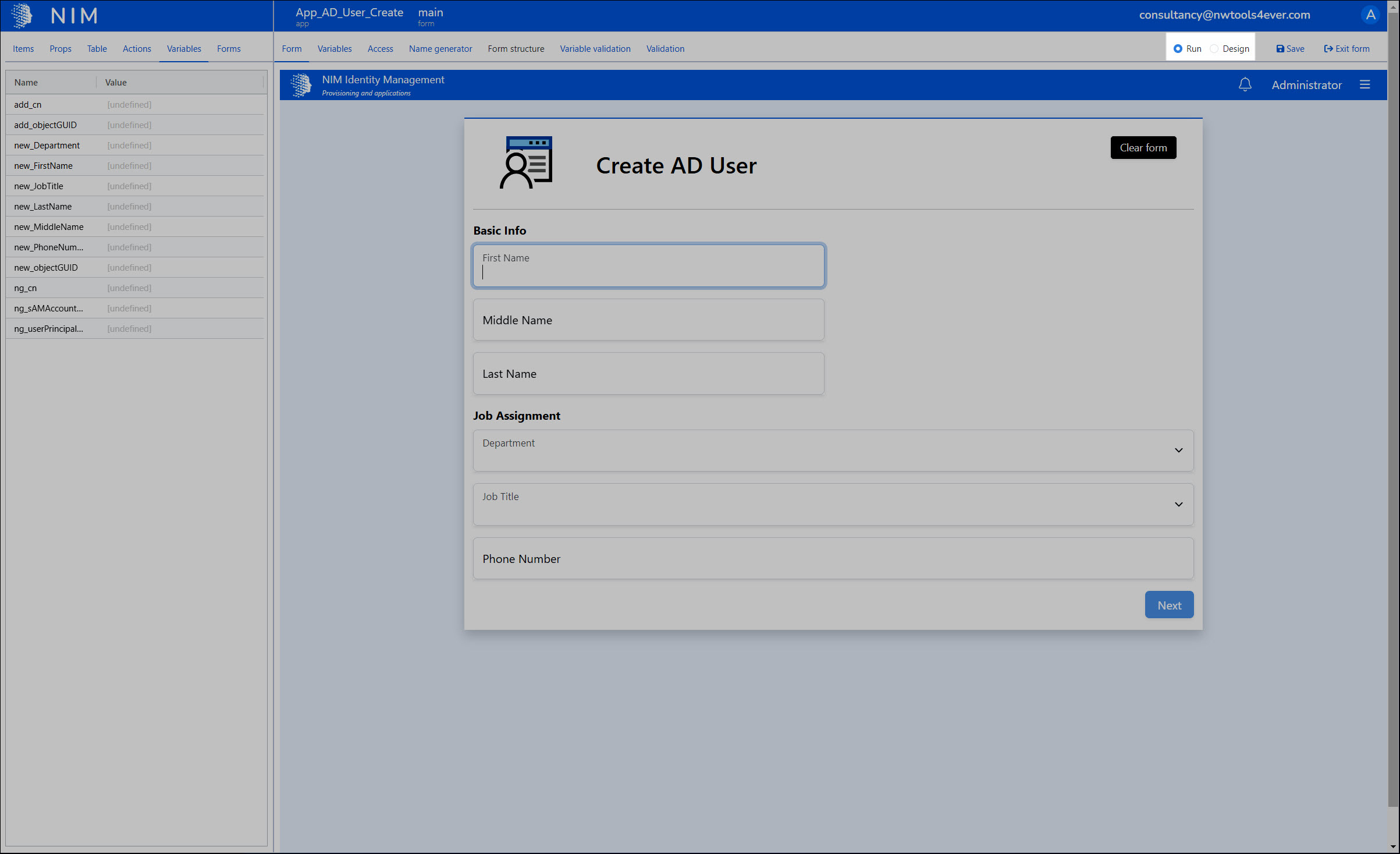Open the Form structure tab
The height and width of the screenshot is (854, 1400).
(x=516, y=49)
